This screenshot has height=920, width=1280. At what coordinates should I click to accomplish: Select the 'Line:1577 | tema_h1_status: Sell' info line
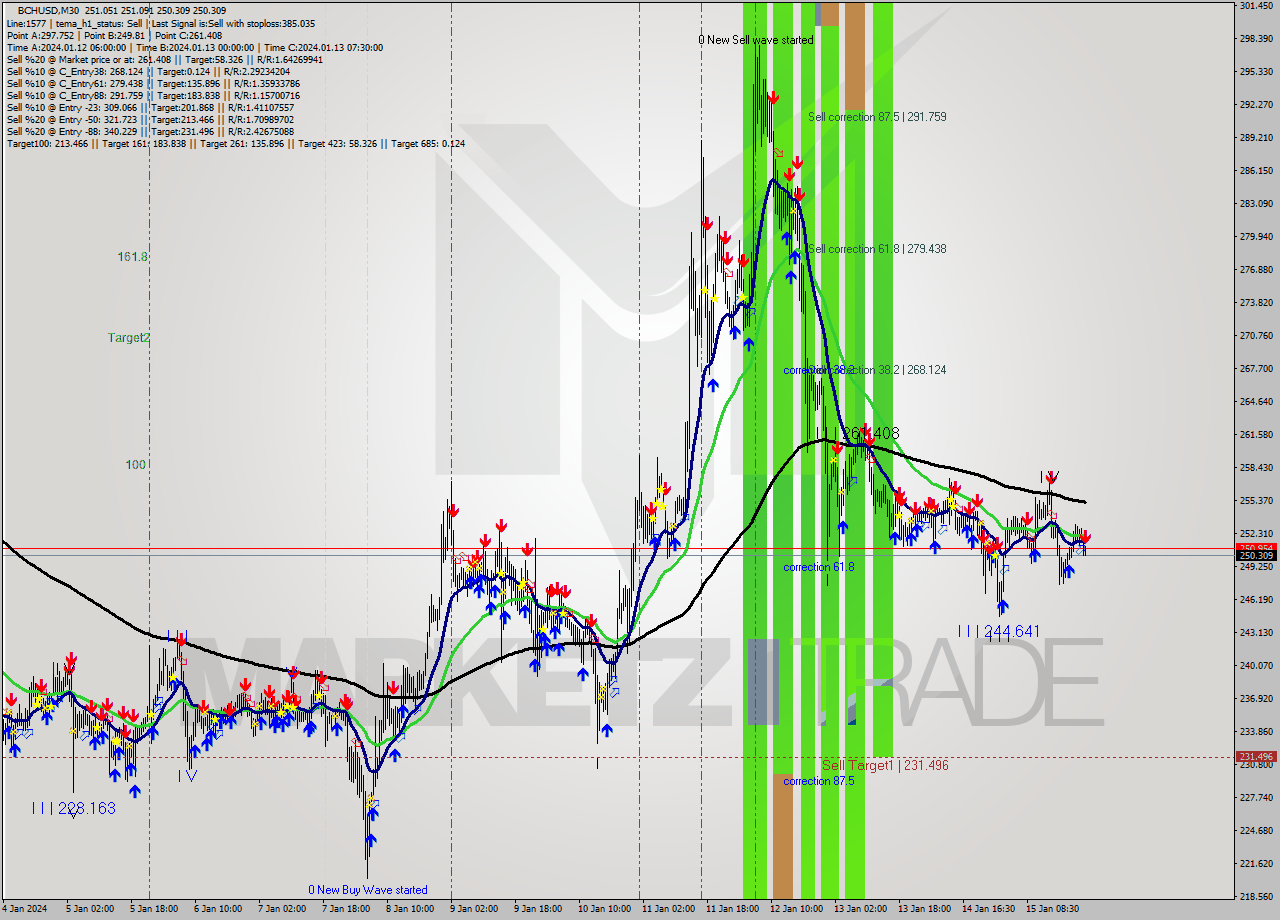pyautogui.click(x=161, y=23)
